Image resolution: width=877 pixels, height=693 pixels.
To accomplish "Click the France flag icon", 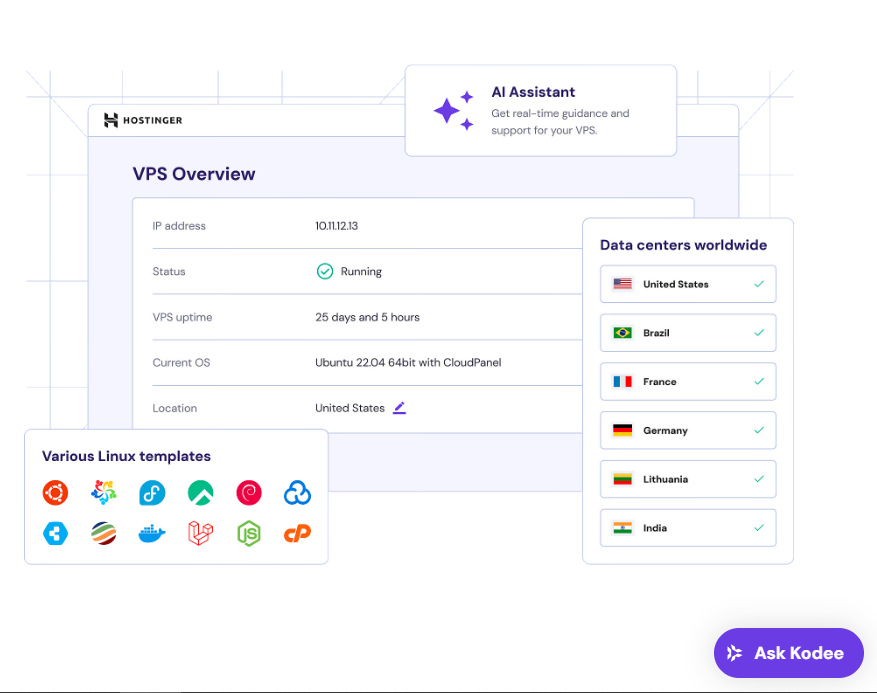I will coord(623,381).
